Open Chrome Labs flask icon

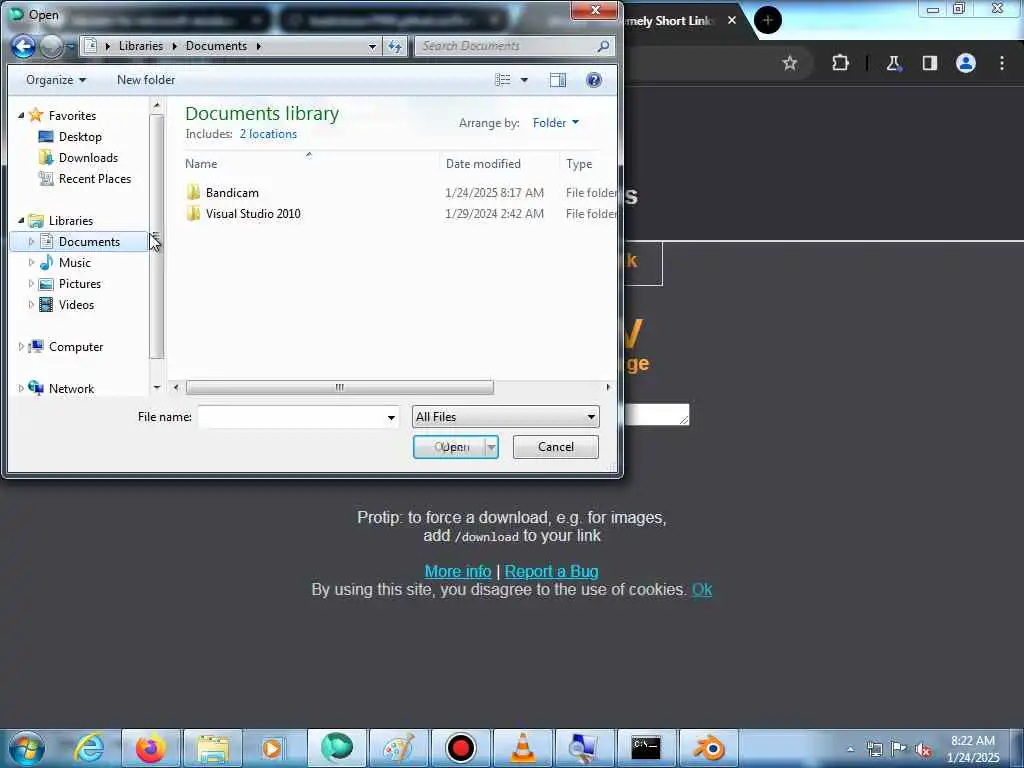point(893,63)
